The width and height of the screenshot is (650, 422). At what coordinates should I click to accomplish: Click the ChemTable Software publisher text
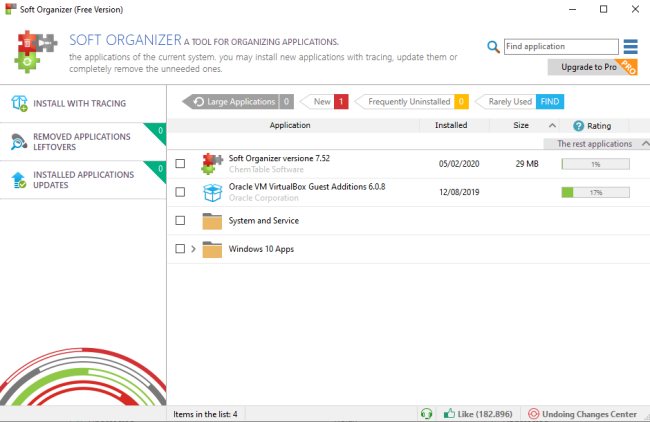coord(266,169)
